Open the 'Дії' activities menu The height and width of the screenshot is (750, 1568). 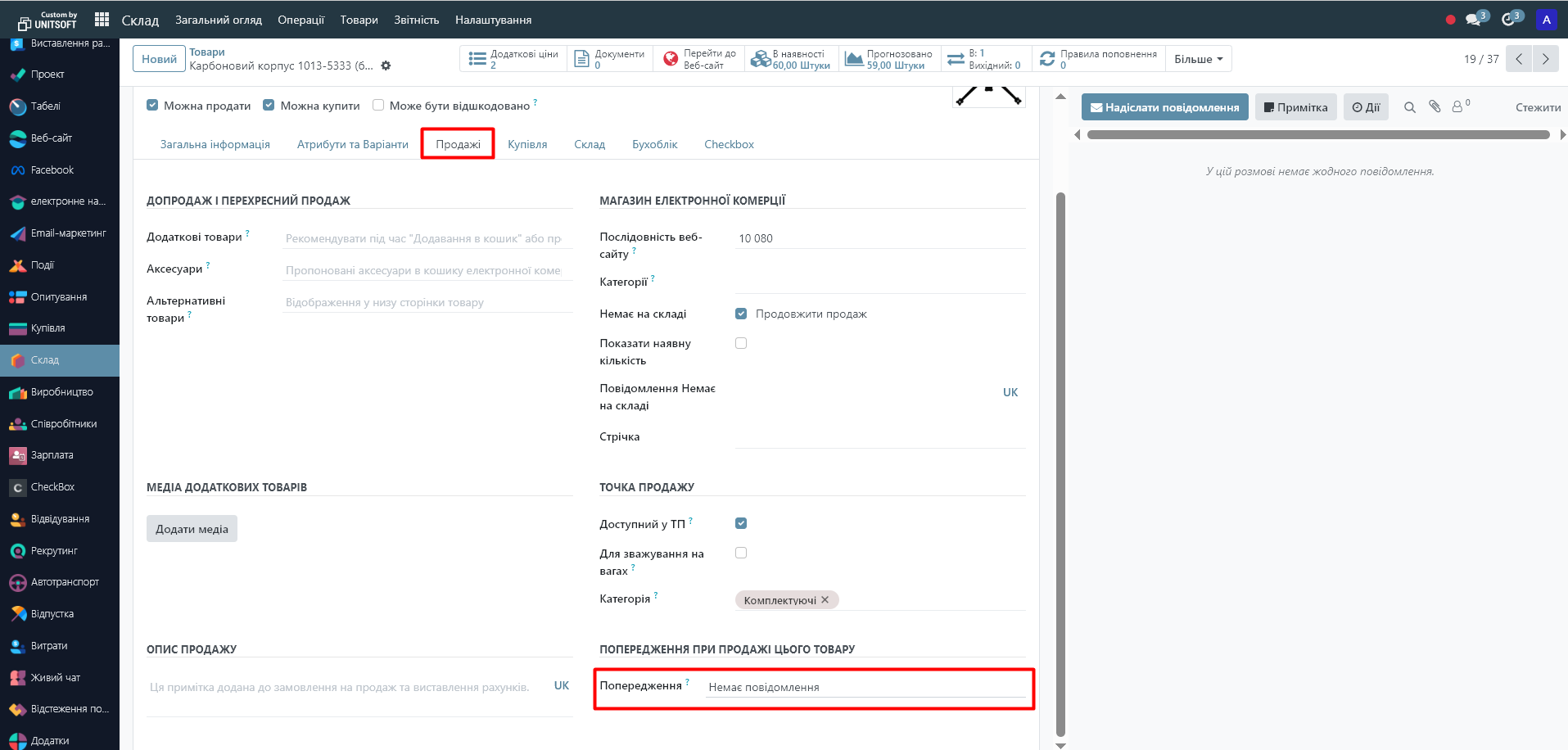pyautogui.click(x=1365, y=107)
